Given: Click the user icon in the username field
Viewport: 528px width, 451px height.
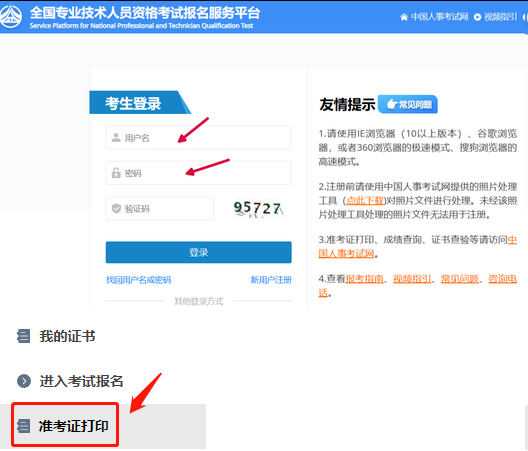Looking at the screenshot, I should (116, 137).
